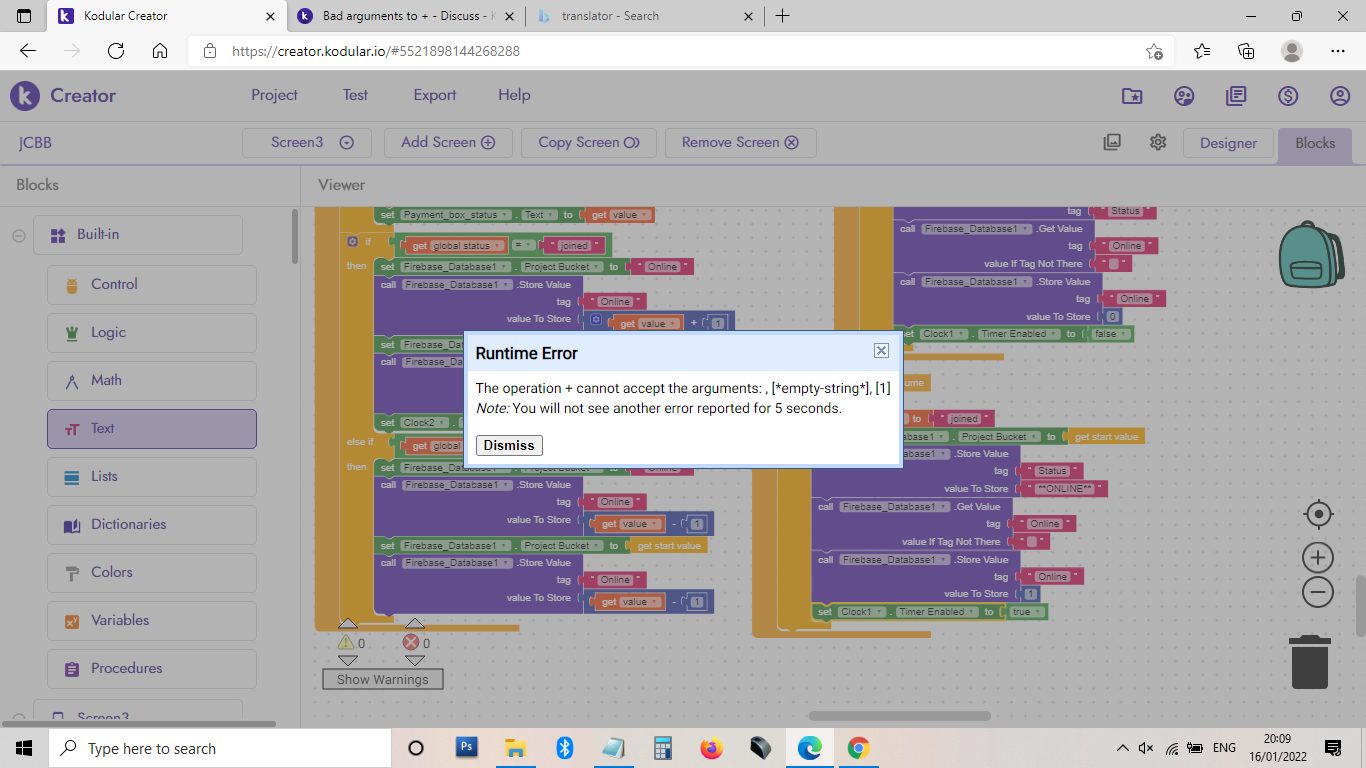Open the starred folder icon in header
Viewport: 1366px width, 768px height.
click(x=1132, y=96)
